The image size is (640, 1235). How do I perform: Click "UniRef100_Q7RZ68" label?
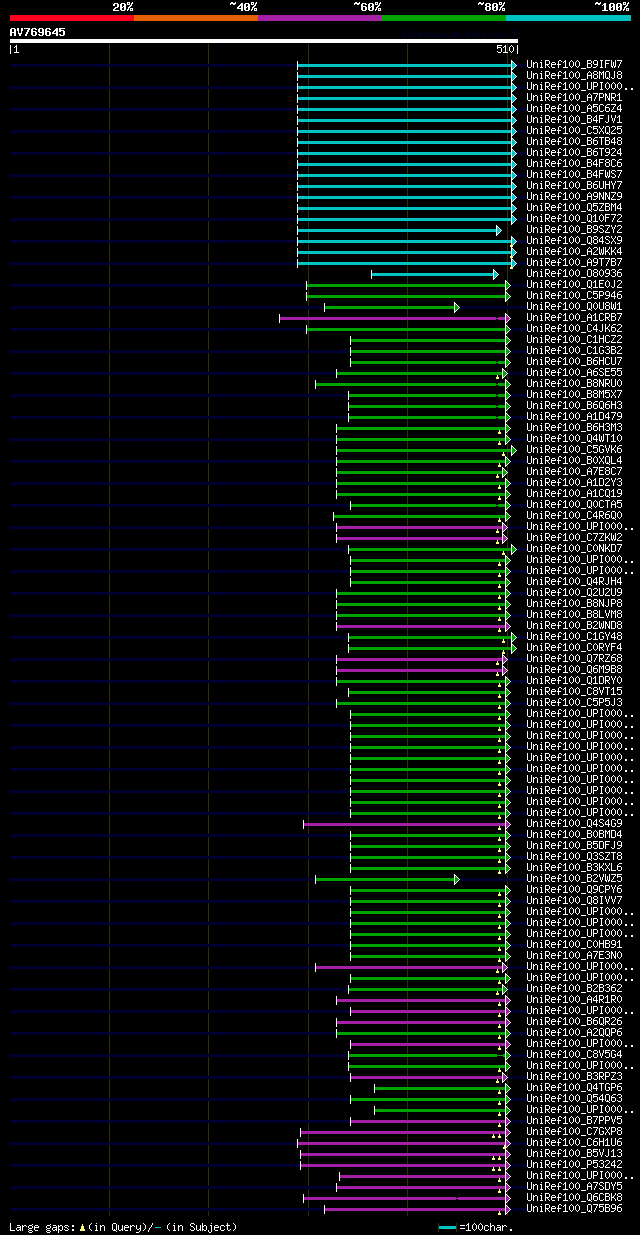click(574, 659)
